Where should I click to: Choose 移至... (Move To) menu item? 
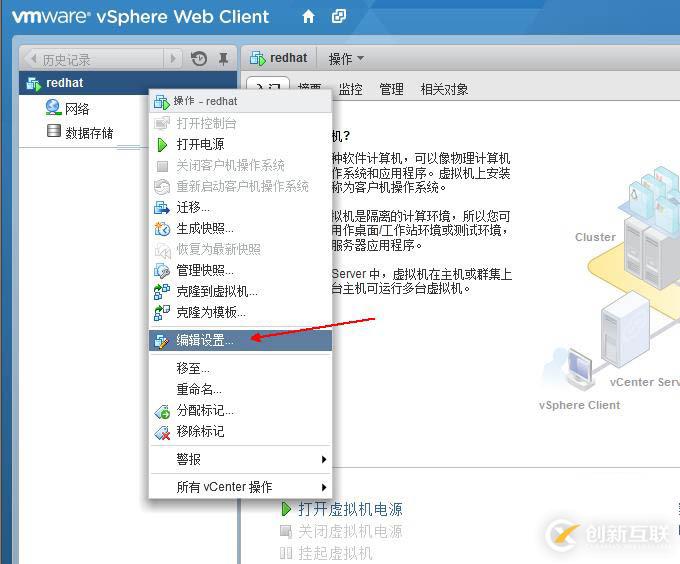click(x=241, y=368)
